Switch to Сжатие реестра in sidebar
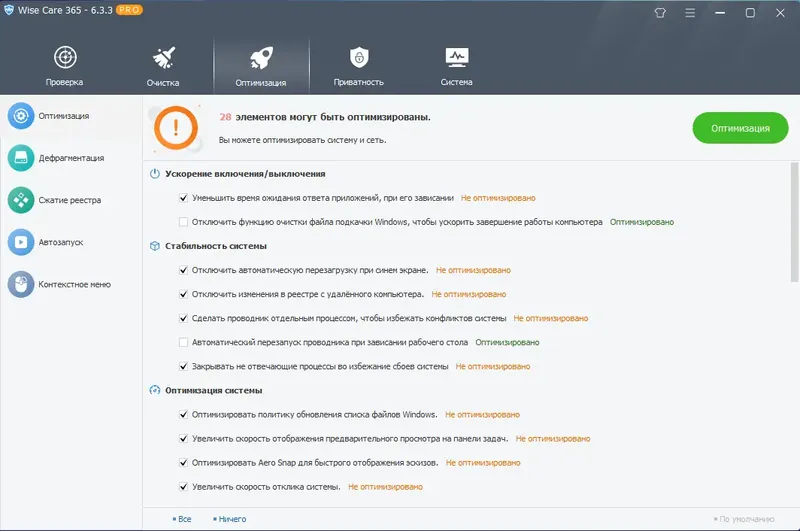The image size is (800, 531). 71,200
